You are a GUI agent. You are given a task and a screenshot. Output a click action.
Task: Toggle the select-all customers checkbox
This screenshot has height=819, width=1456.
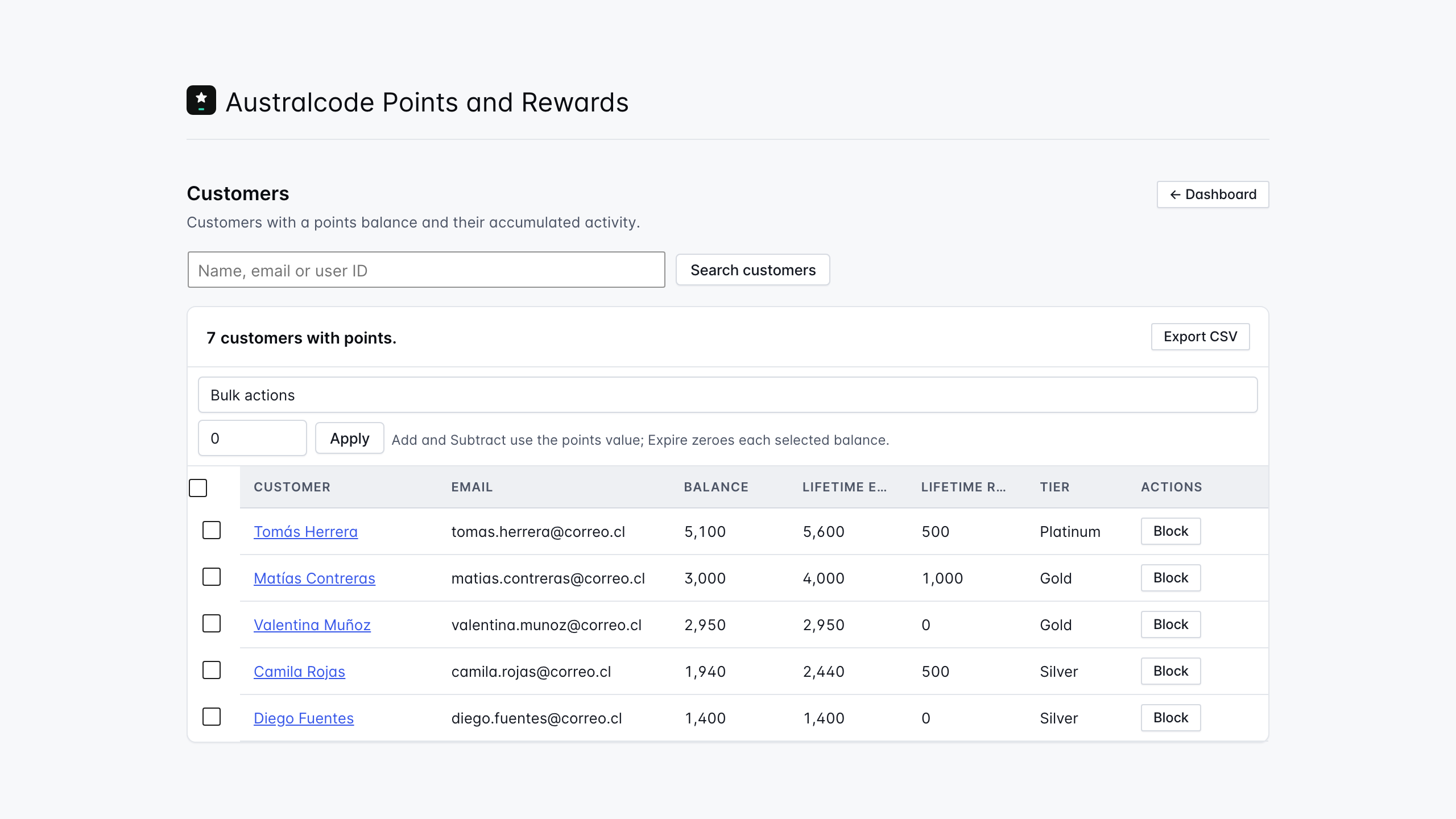point(198,488)
